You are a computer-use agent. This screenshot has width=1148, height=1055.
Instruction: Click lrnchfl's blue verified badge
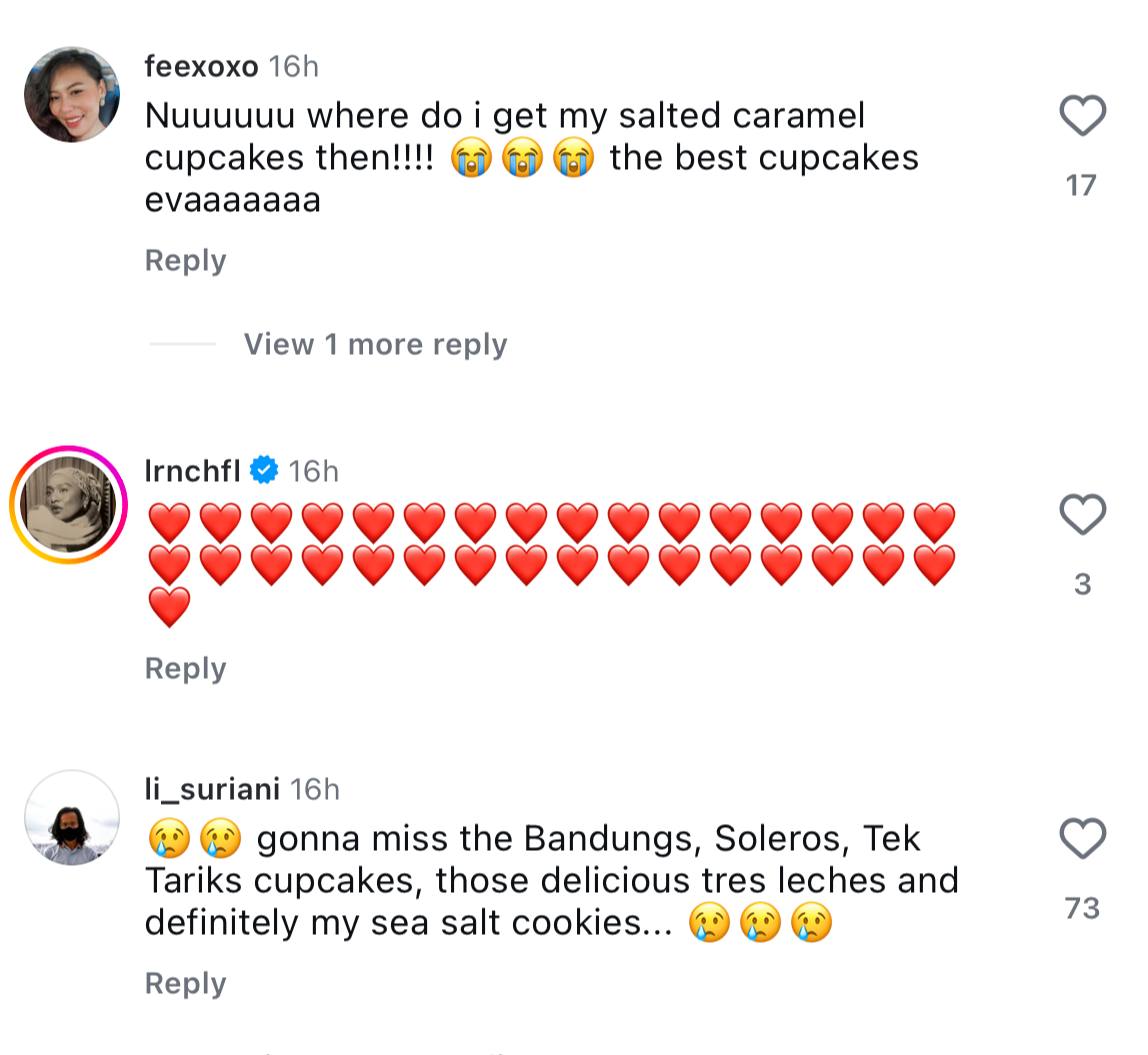pos(264,469)
